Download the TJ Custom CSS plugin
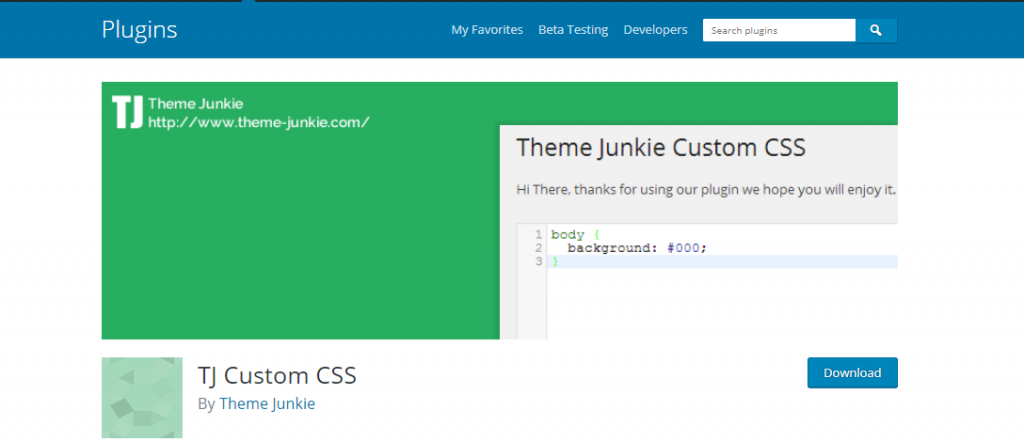1024x442 pixels. click(852, 373)
